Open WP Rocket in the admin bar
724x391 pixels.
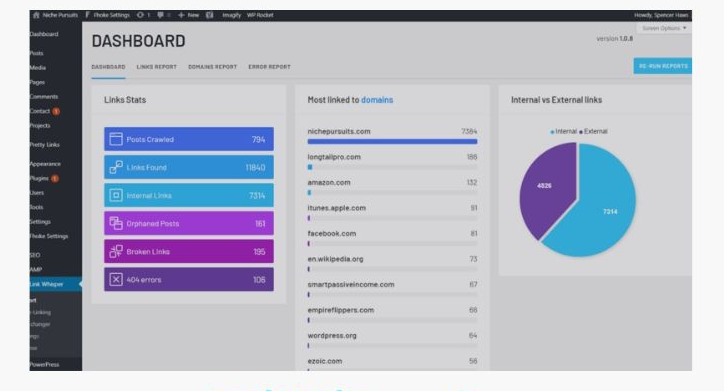[x=260, y=15]
